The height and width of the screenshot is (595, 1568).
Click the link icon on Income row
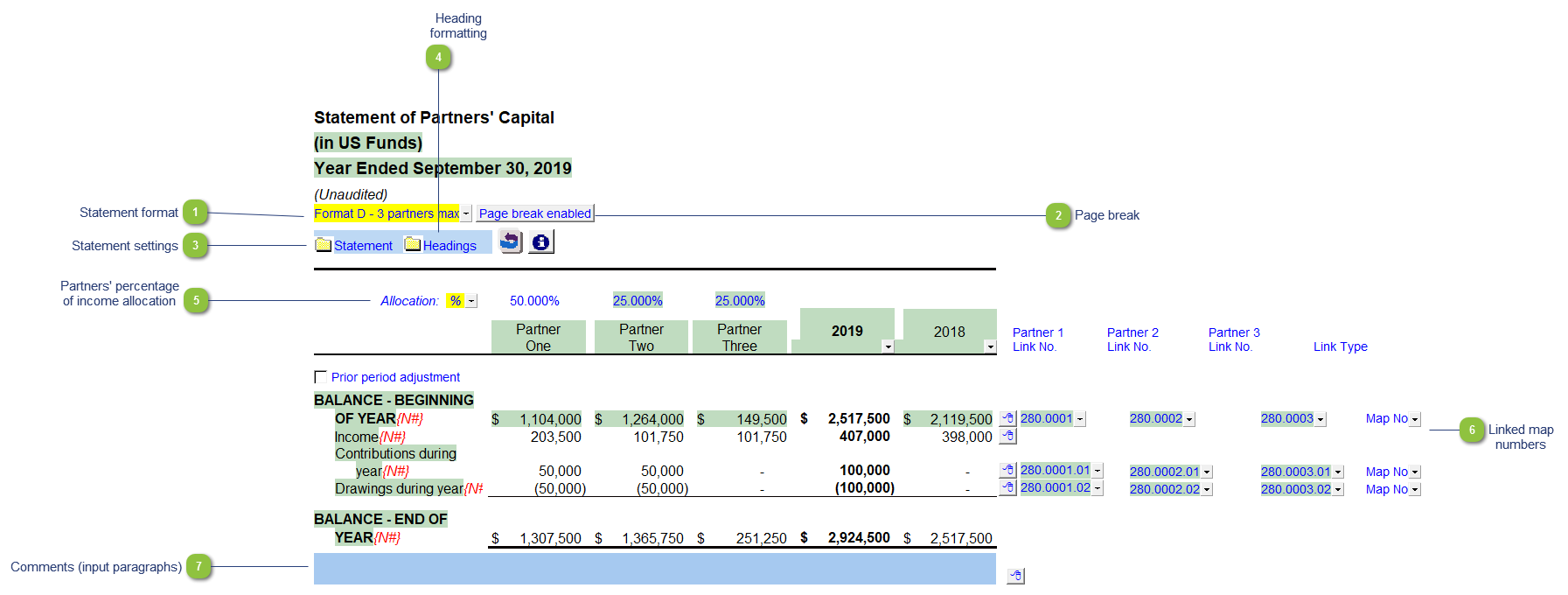(x=1008, y=436)
